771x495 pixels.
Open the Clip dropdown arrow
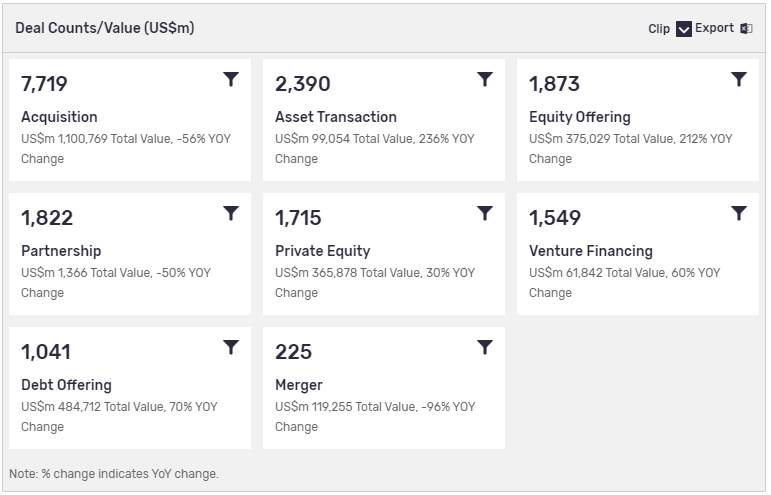(683, 29)
